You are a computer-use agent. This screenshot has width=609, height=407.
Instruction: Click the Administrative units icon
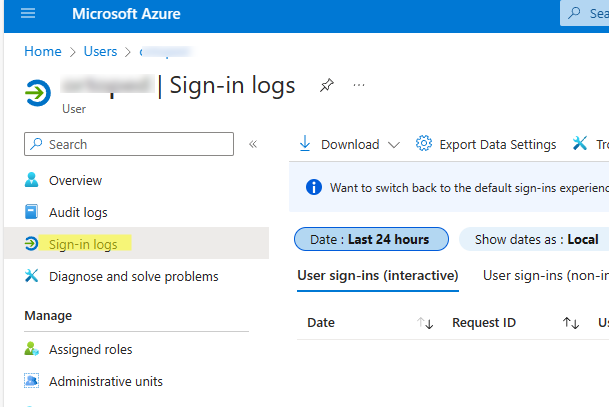point(31,381)
